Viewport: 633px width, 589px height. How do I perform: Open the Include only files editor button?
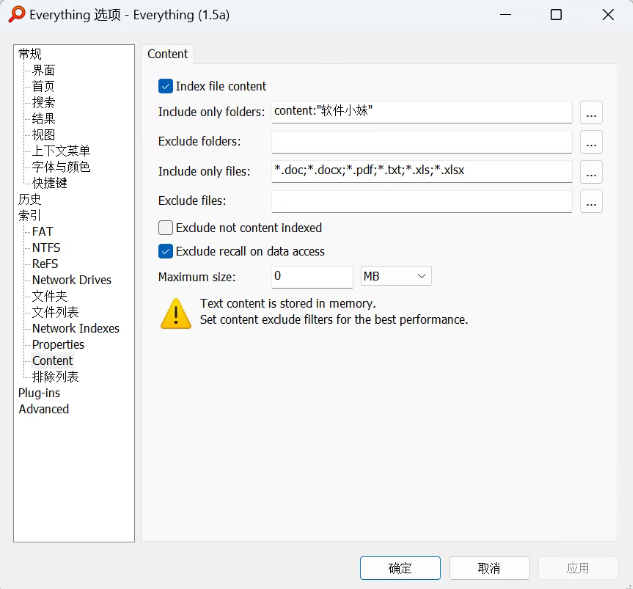(591, 172)
